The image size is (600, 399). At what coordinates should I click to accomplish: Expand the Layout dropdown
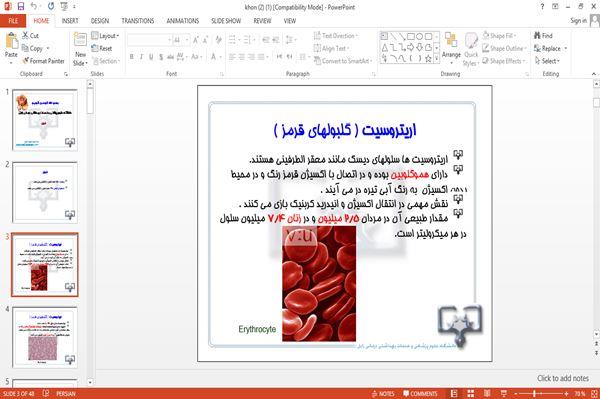click(105, 36)
